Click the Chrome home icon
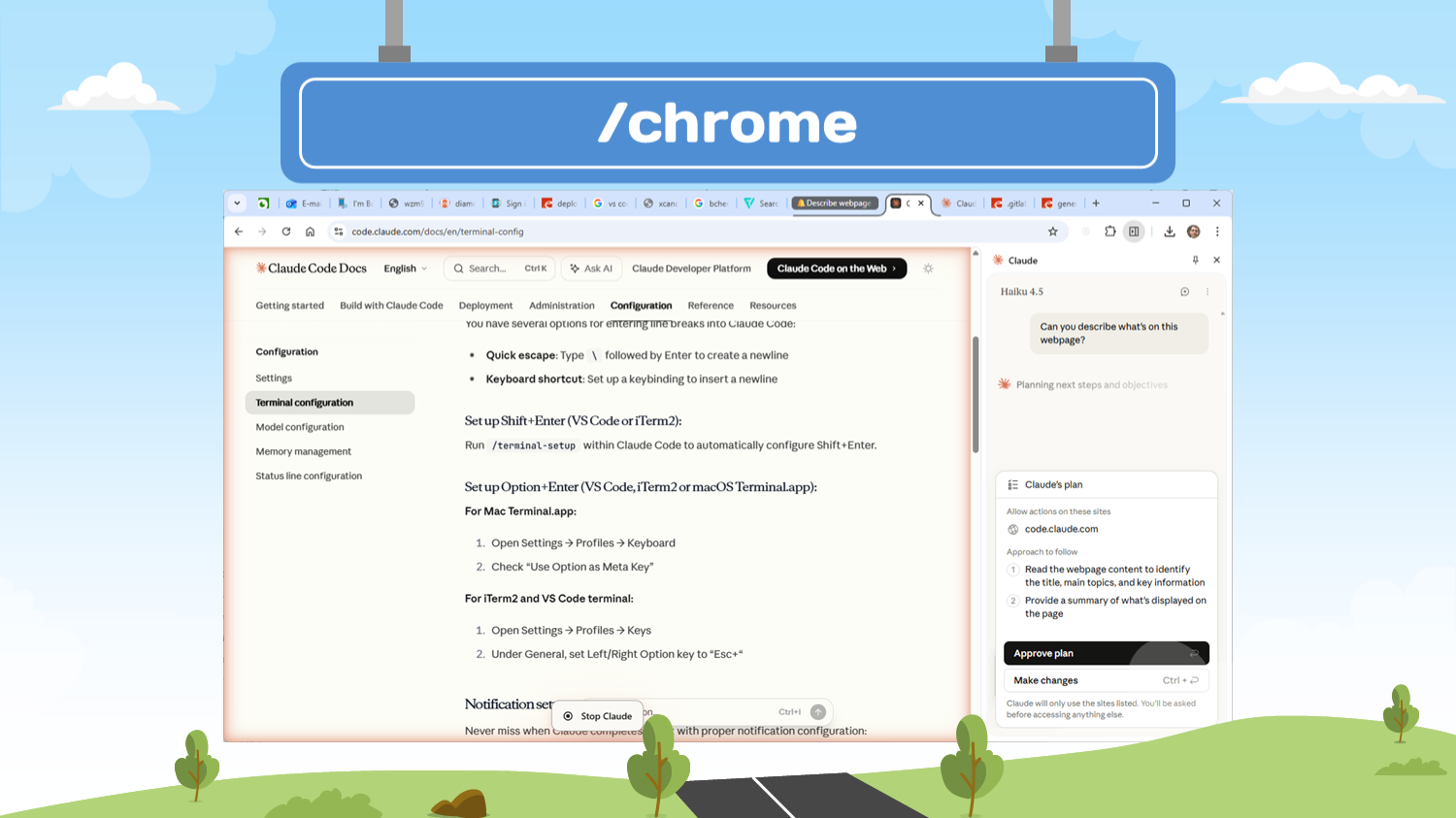Screen dimensions: 1456x818 point(310,232)
